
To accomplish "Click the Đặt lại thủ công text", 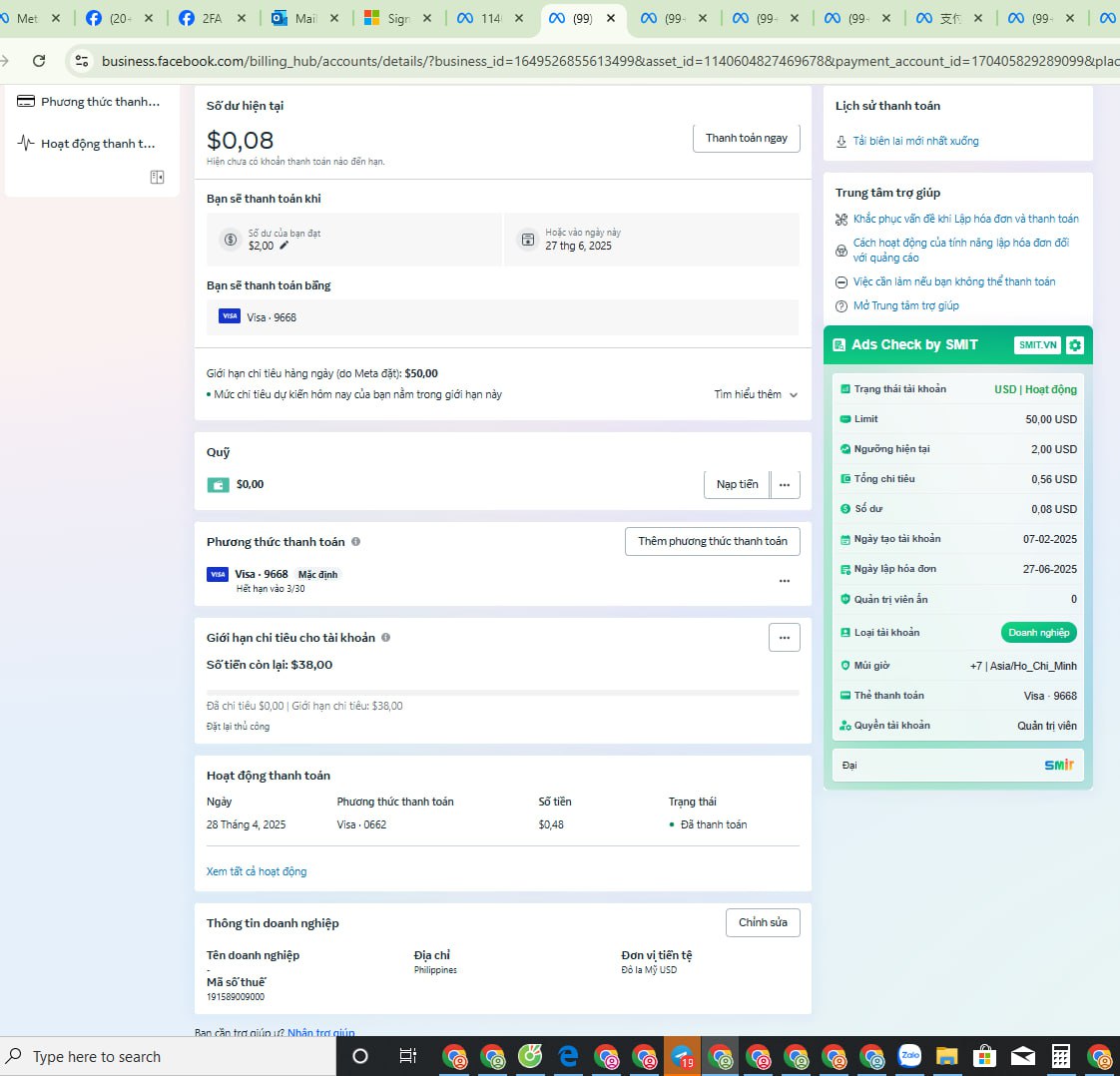I will [238, 726].
